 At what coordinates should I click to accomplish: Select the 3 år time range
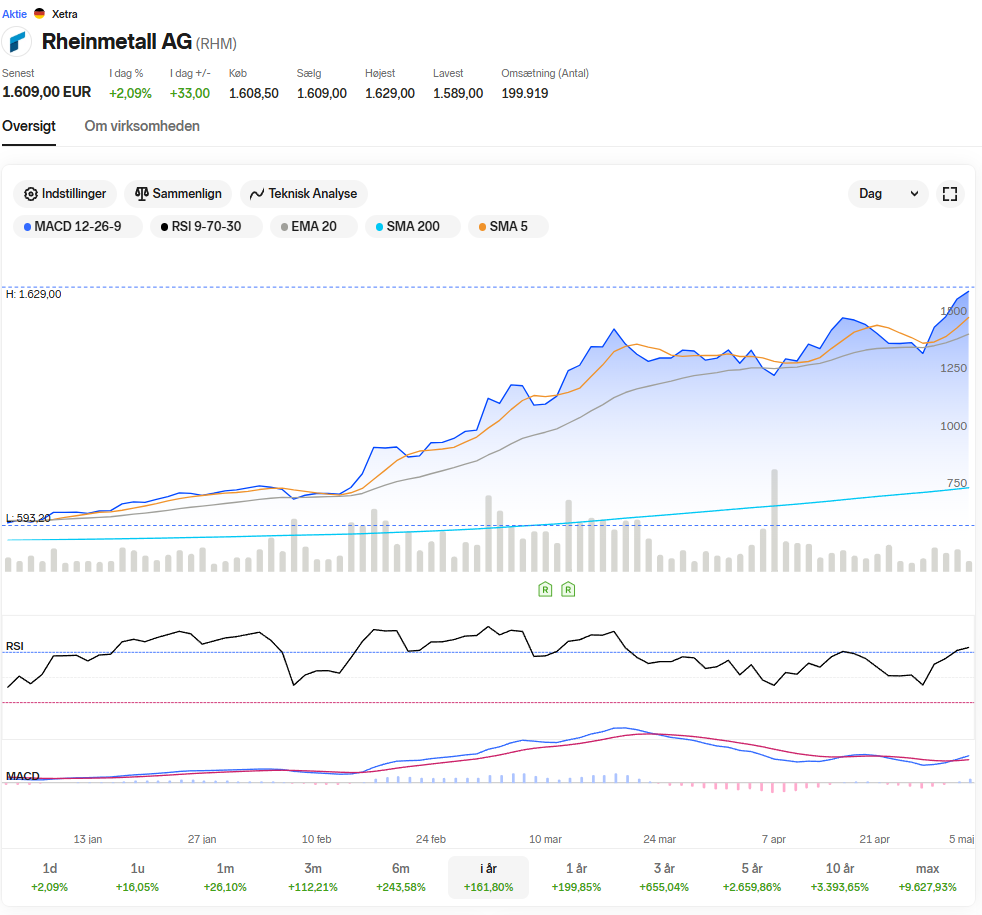pos(664,877)
